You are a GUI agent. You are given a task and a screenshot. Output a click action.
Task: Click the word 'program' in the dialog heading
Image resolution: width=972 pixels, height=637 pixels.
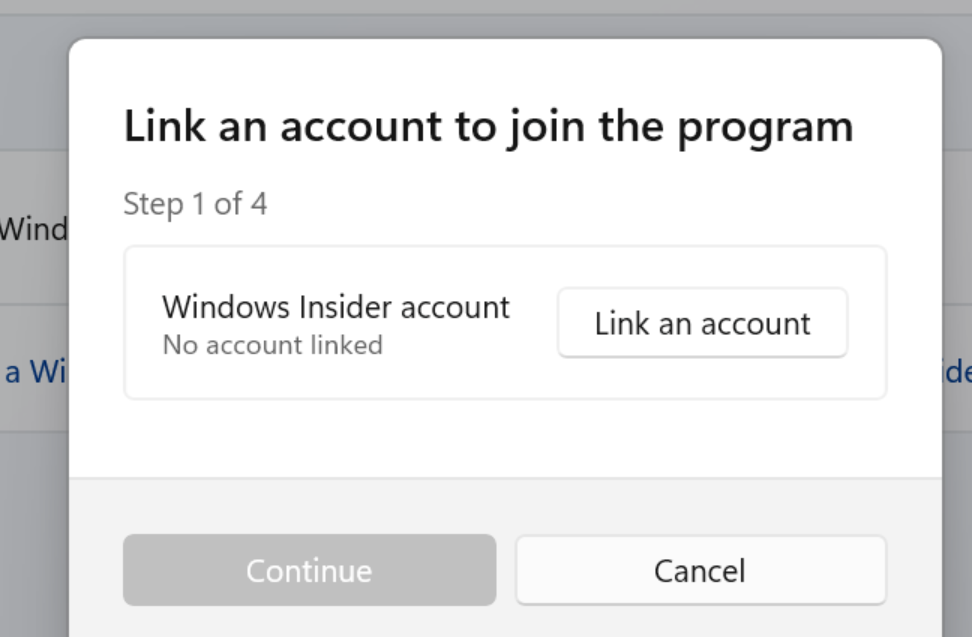765,129
